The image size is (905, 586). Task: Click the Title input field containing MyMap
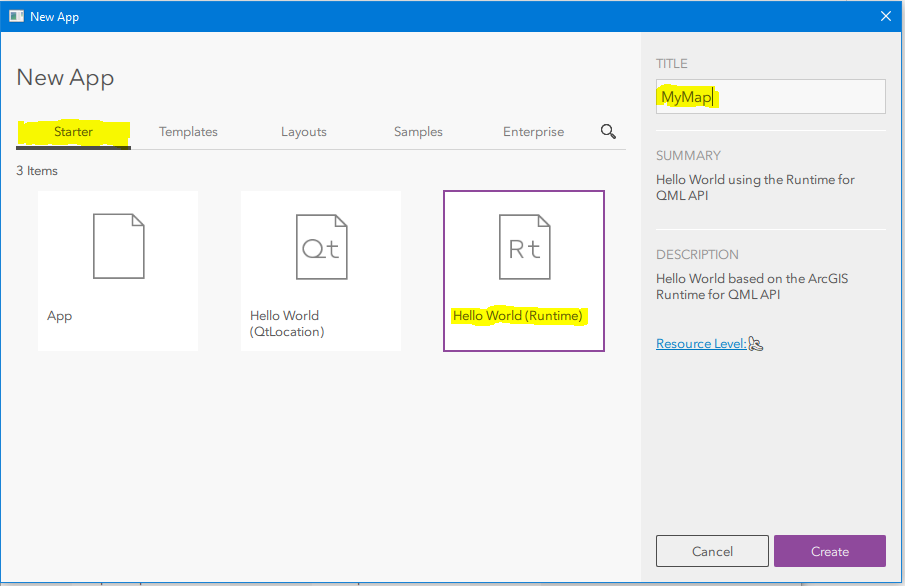pos(771,96)
